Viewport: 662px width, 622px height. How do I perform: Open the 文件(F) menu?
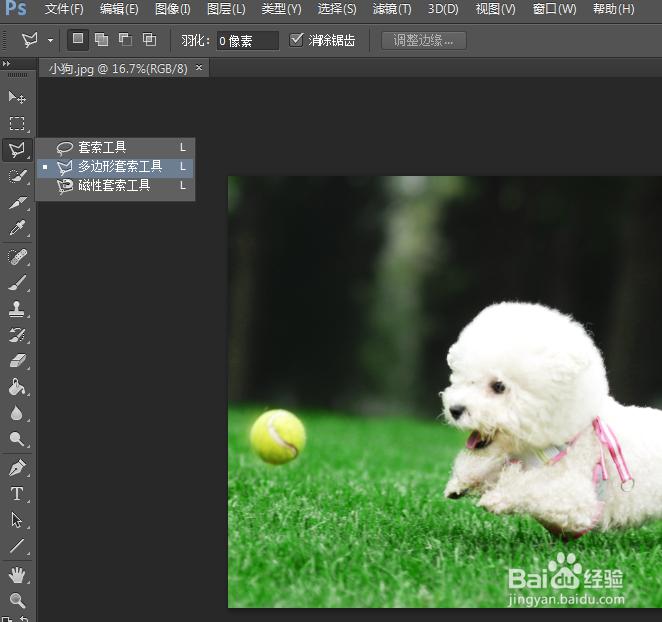pos(64,9)
